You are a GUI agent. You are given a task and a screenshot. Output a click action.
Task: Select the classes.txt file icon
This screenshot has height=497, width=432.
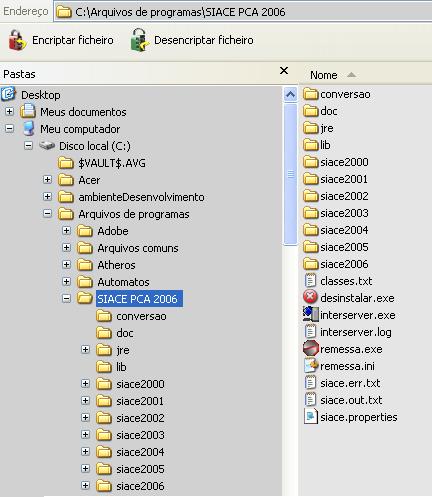[x=310, y=280]
